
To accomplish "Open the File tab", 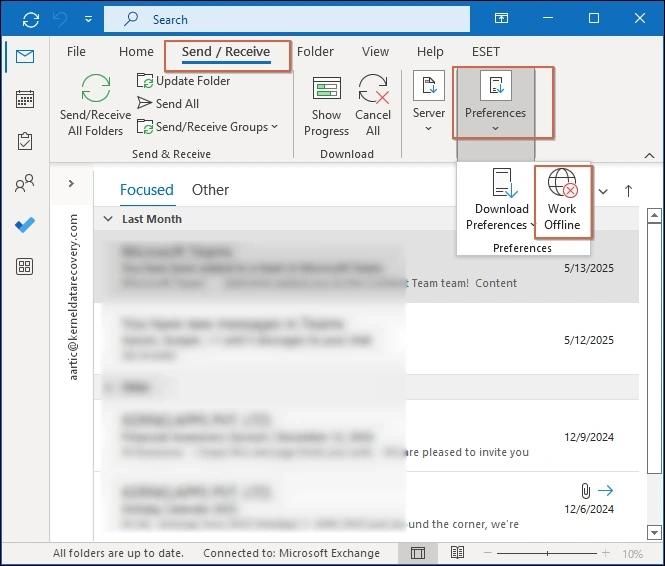I will (76, 52).
